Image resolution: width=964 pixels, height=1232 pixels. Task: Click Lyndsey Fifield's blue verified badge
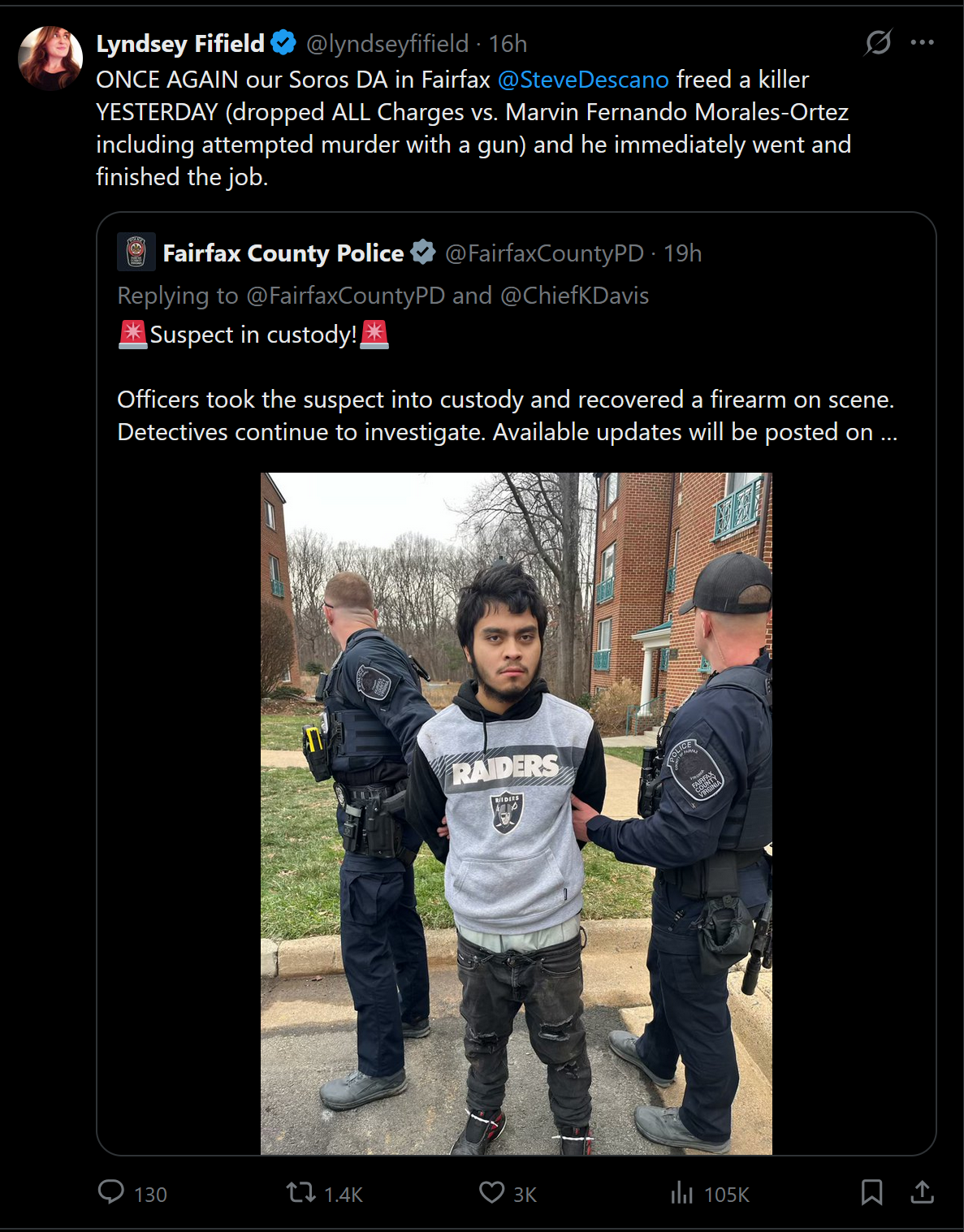(283, 42)
